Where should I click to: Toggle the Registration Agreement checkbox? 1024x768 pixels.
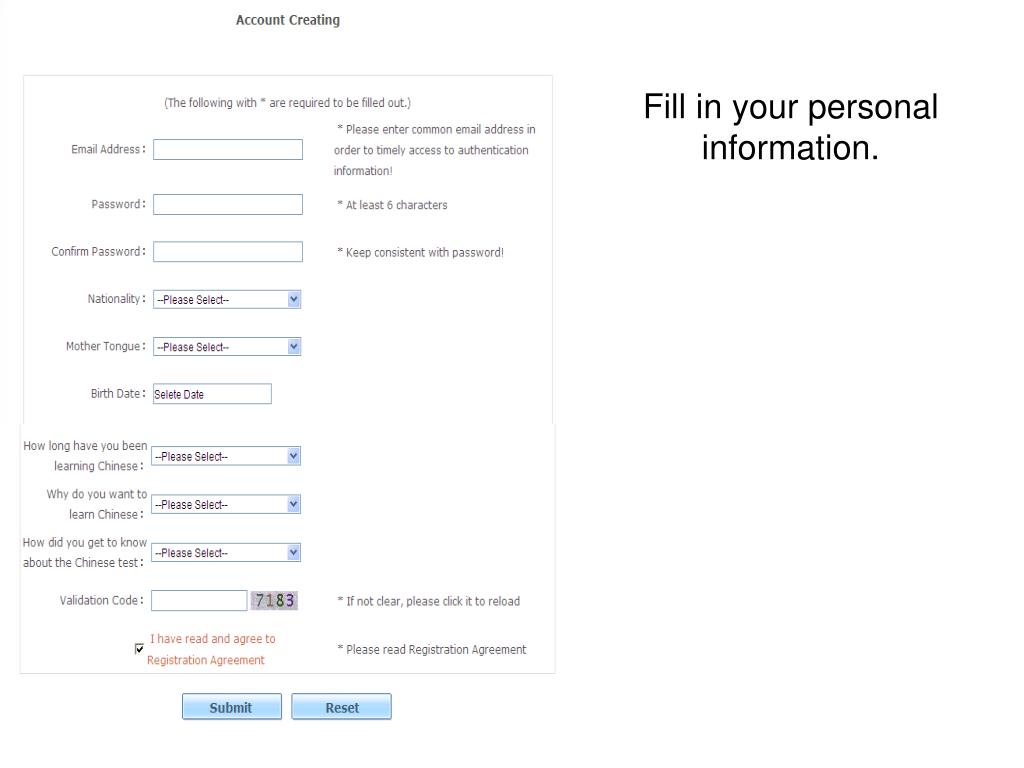139,648
